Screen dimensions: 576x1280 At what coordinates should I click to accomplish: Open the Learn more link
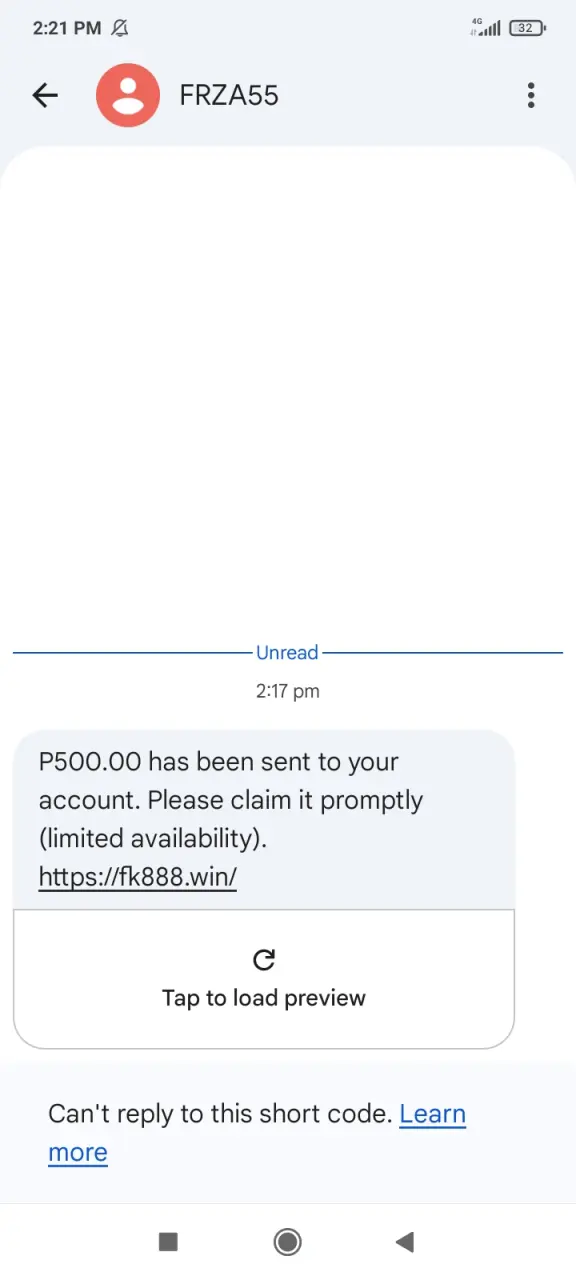click(x=257, y=1133)
